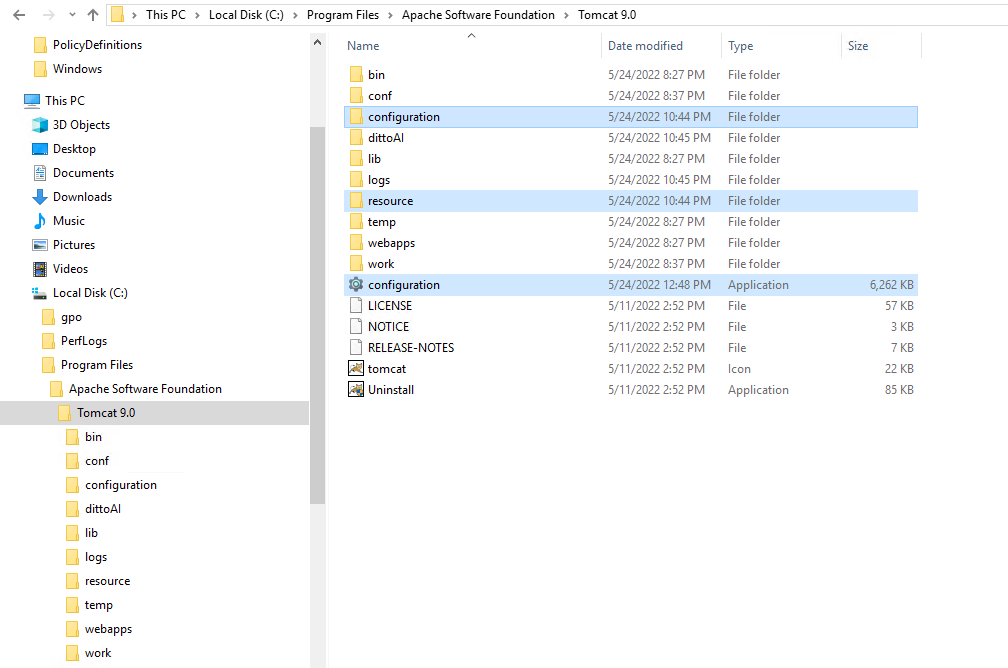This screenshot has height=668, width=1008.
Task: Select This PC in navigation pane
Action: point(64,101)
